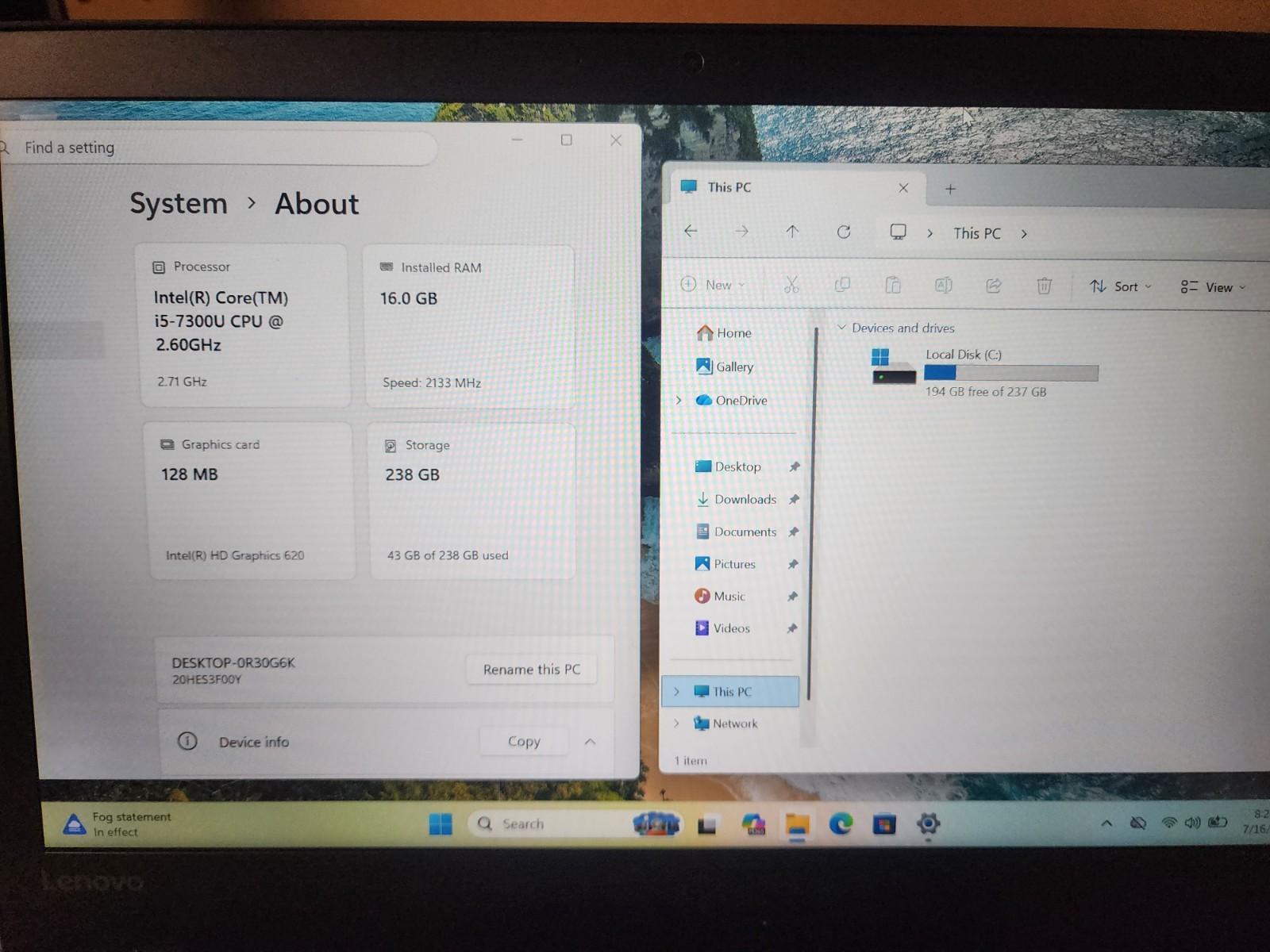
Task: Click the Installed RAM 16.0 GB card
Action: (468, 327)
